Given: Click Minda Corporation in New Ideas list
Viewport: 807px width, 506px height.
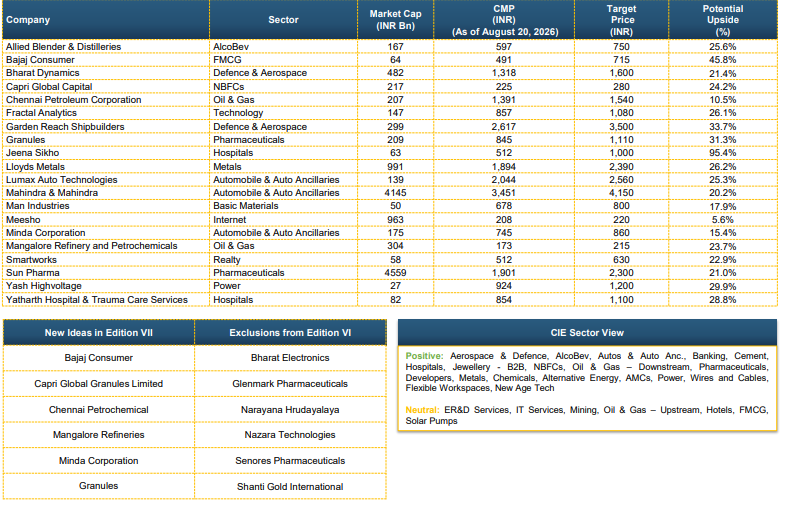Looking at the screenshot, I should tap(99, 461).
